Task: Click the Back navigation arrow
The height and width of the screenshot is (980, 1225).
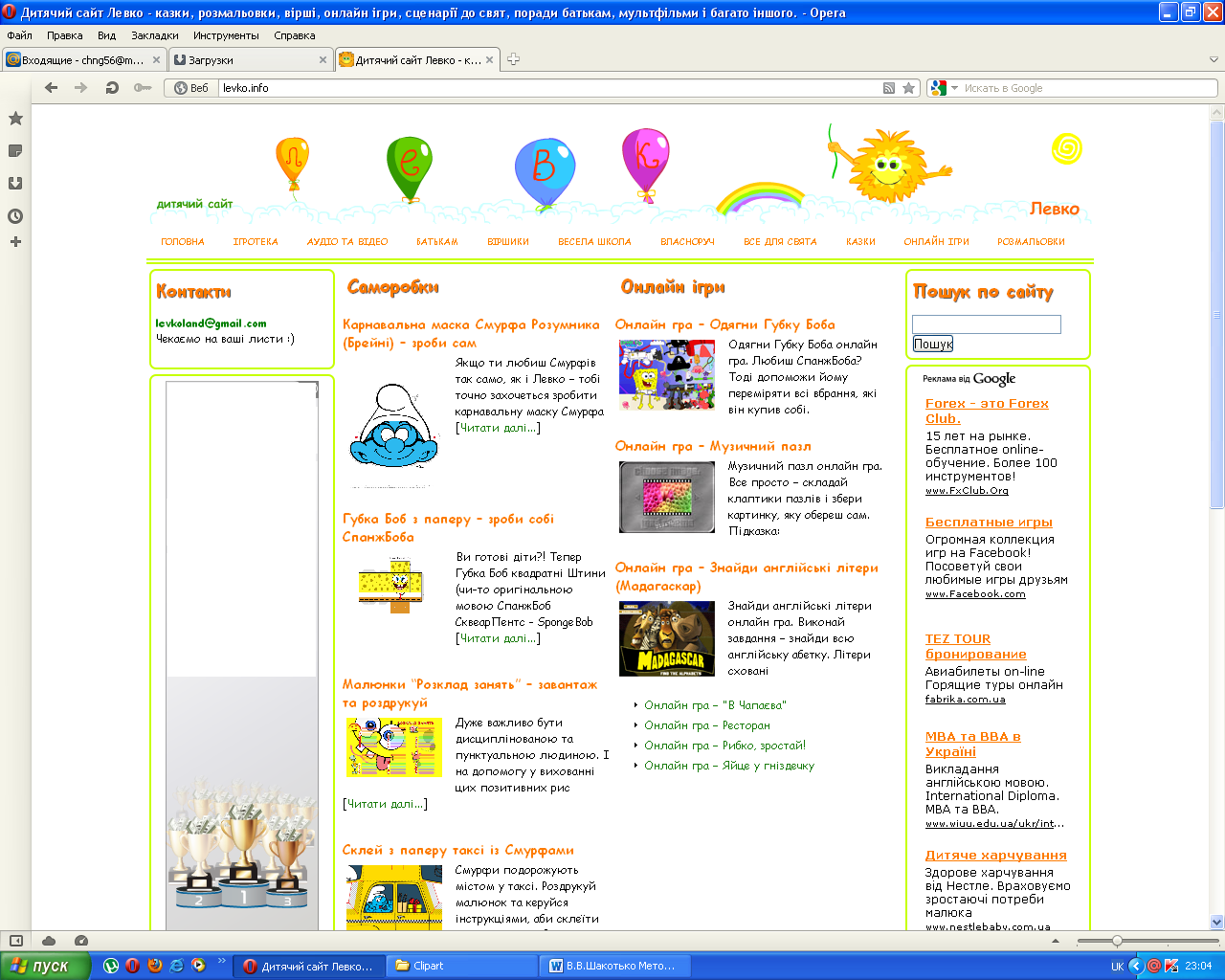Action: coord(52,88)
